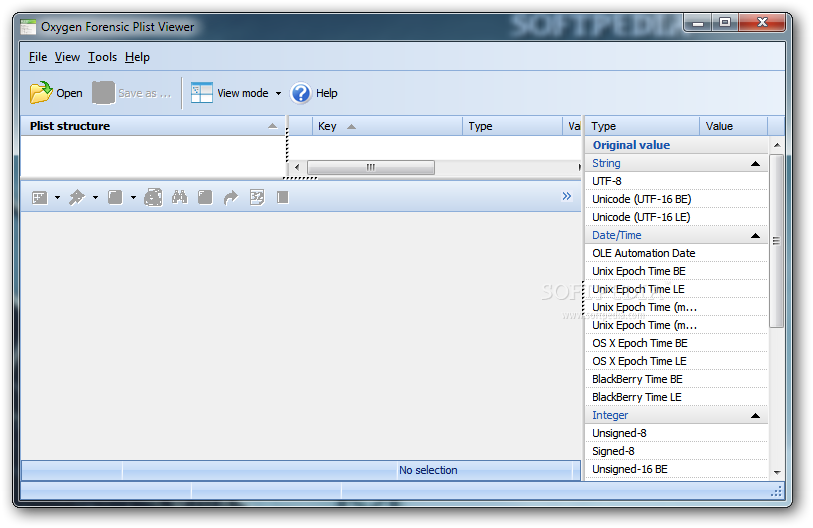Open dropdown arrow next to grid table icon
Image resolution: width=813 pixels, height=528 pixels.
(58, 197)
